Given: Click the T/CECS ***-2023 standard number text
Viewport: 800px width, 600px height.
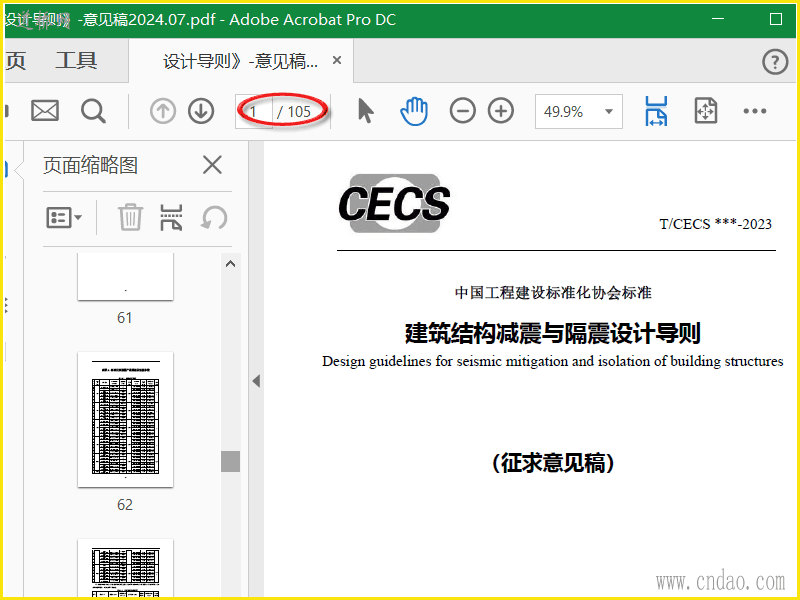Looking at the screenshot, I should [x=715, y=224].
